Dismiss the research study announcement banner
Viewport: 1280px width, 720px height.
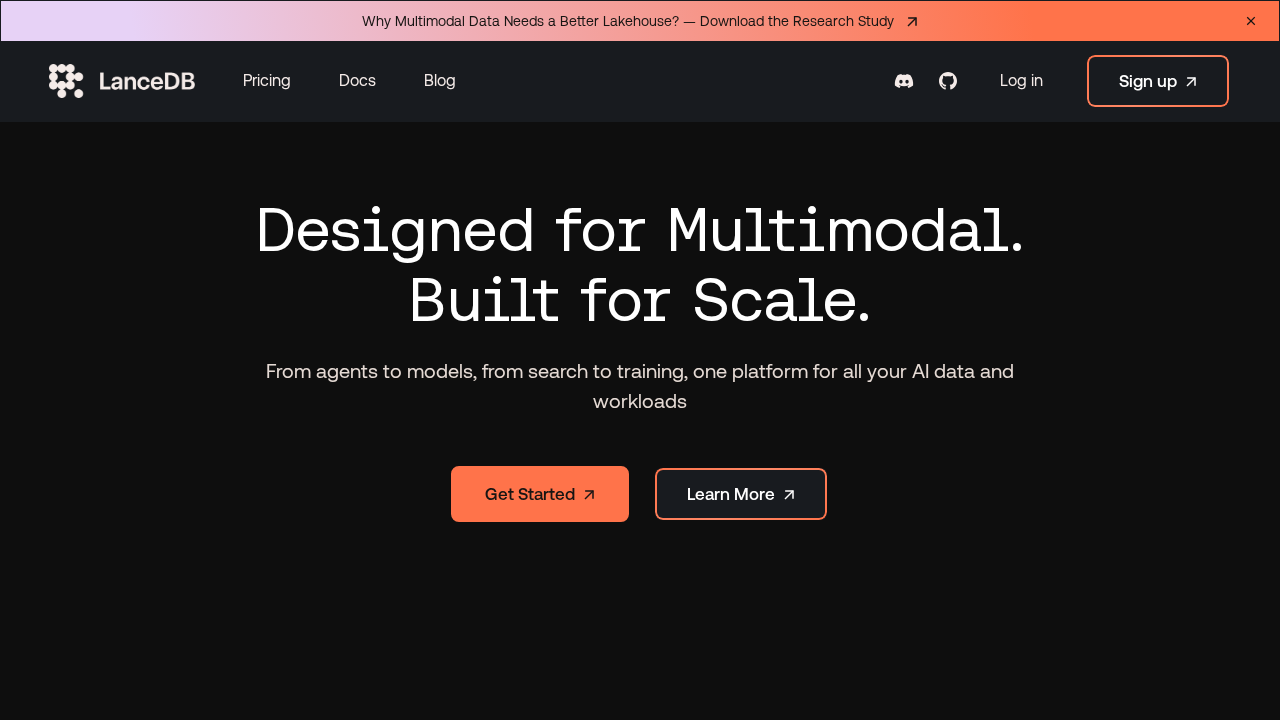1250,20
